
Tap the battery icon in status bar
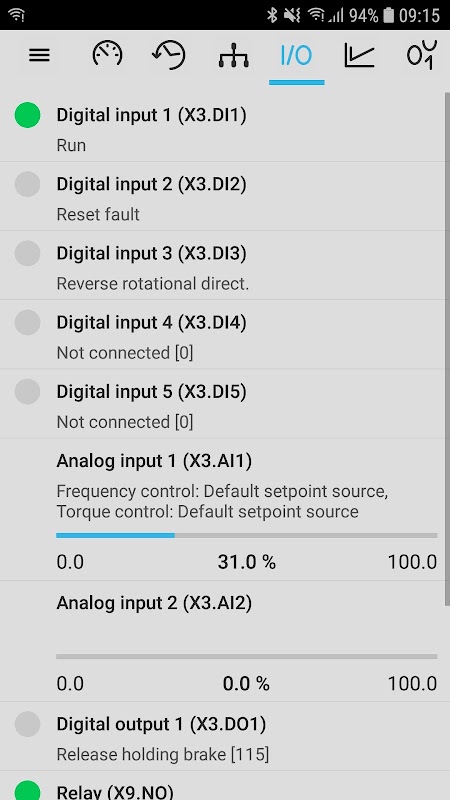click(x=389, y=15)
